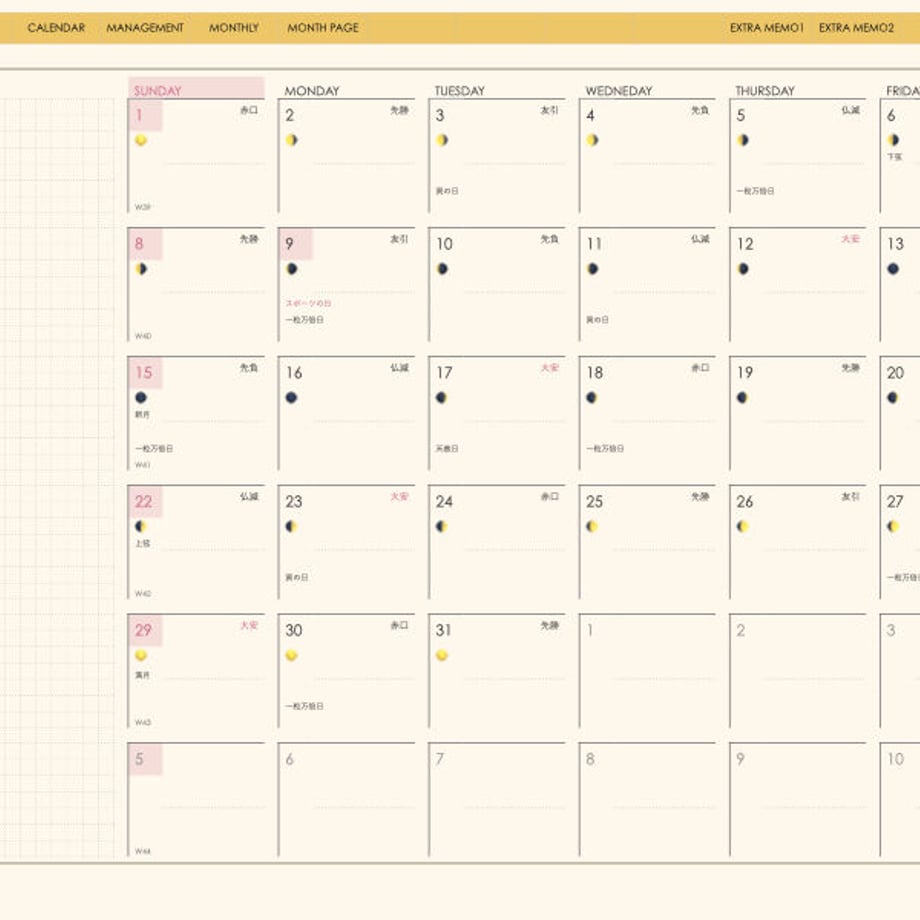Screen dimensions: 920x920
Task: Open the day link for date 31
Action: pos(444,630)
